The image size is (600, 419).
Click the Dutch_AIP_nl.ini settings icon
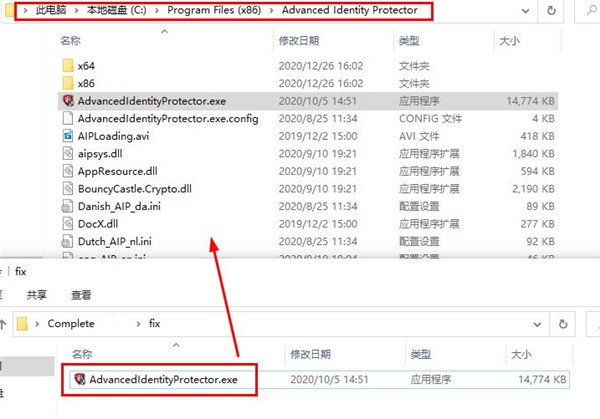click(x=67, y=241)
